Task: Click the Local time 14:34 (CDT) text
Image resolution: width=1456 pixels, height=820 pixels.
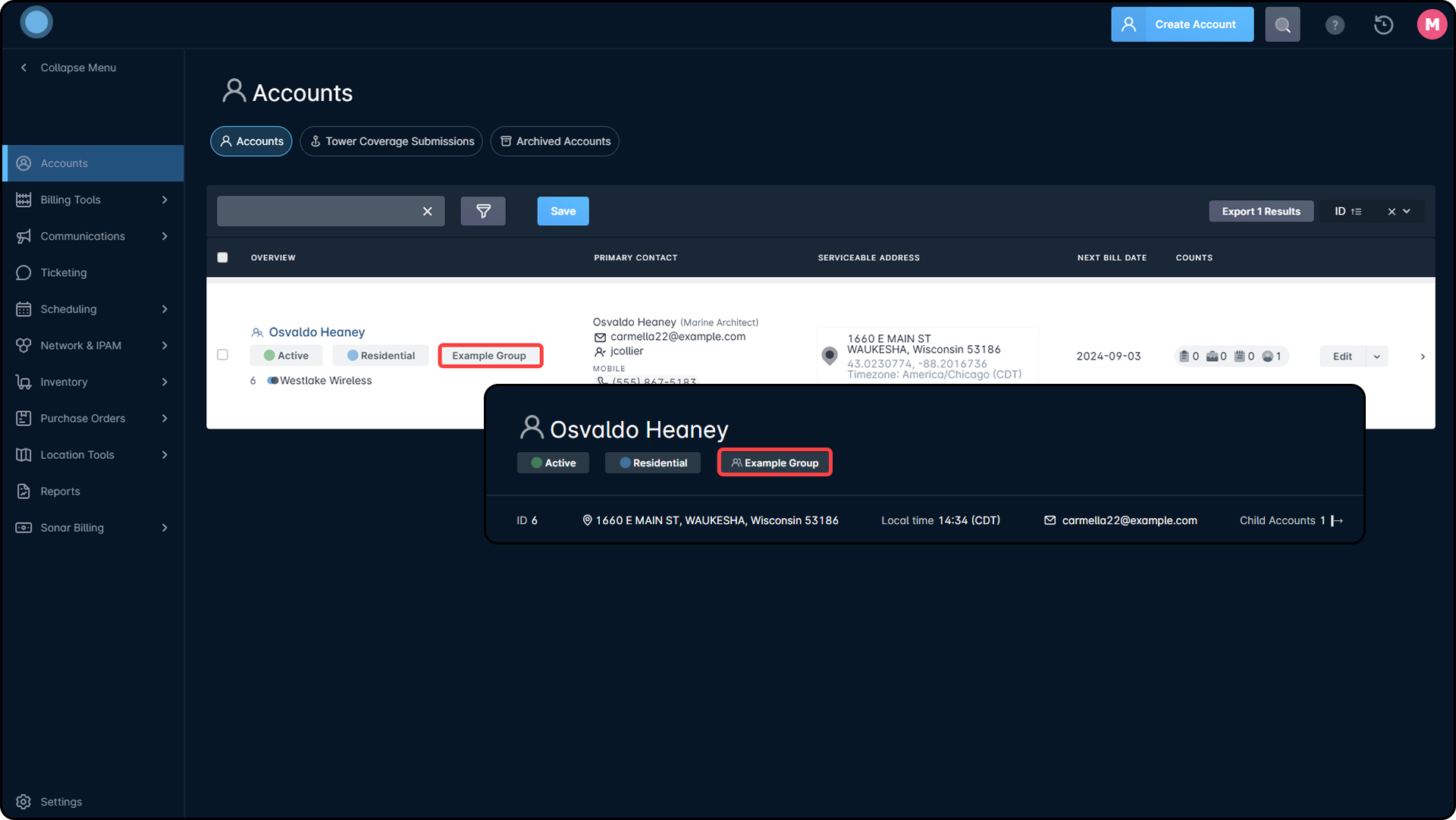Action: click(x=940, y=520)
